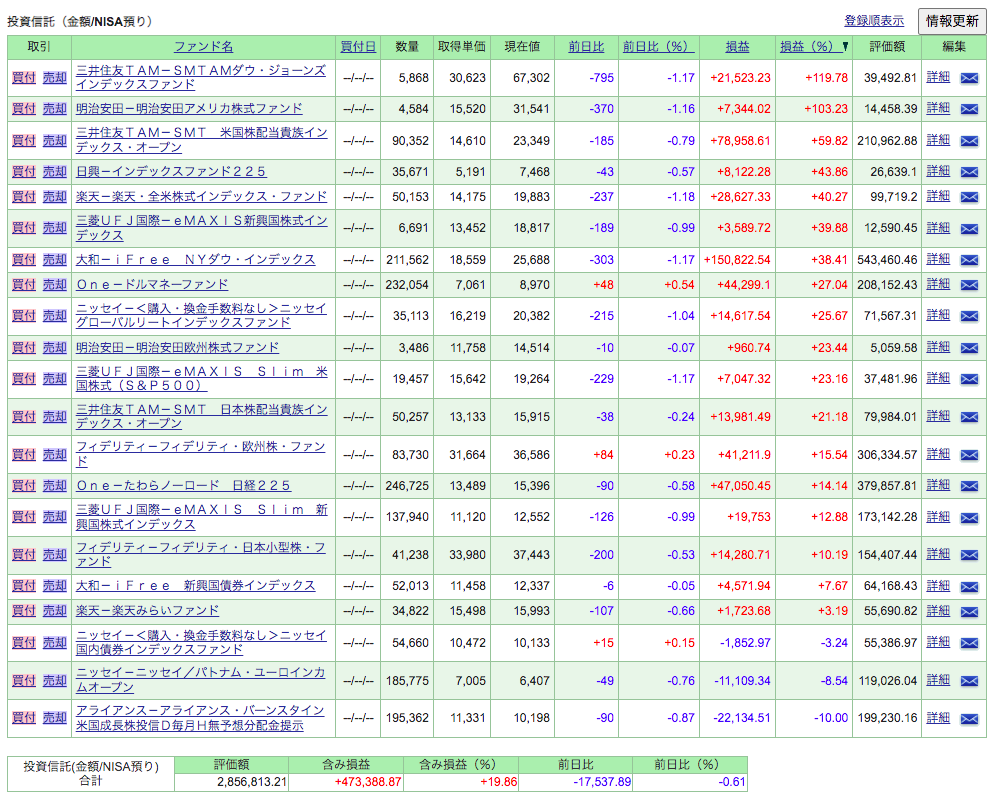Click envelope icon for ニッセイ/パトナム・ユーロインカム row
This screenshot has width=997, height=799.
[968, 681]
